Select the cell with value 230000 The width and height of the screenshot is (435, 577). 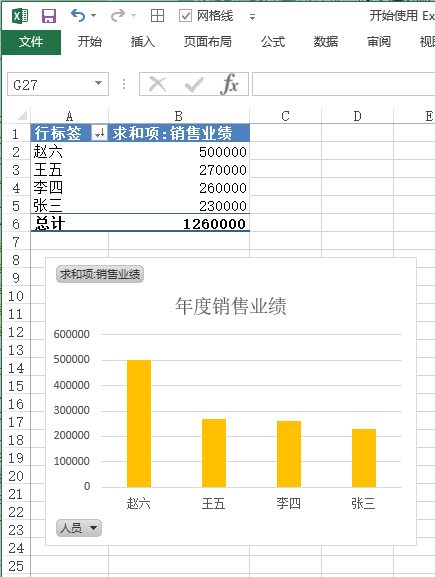[x=179, y=205]
